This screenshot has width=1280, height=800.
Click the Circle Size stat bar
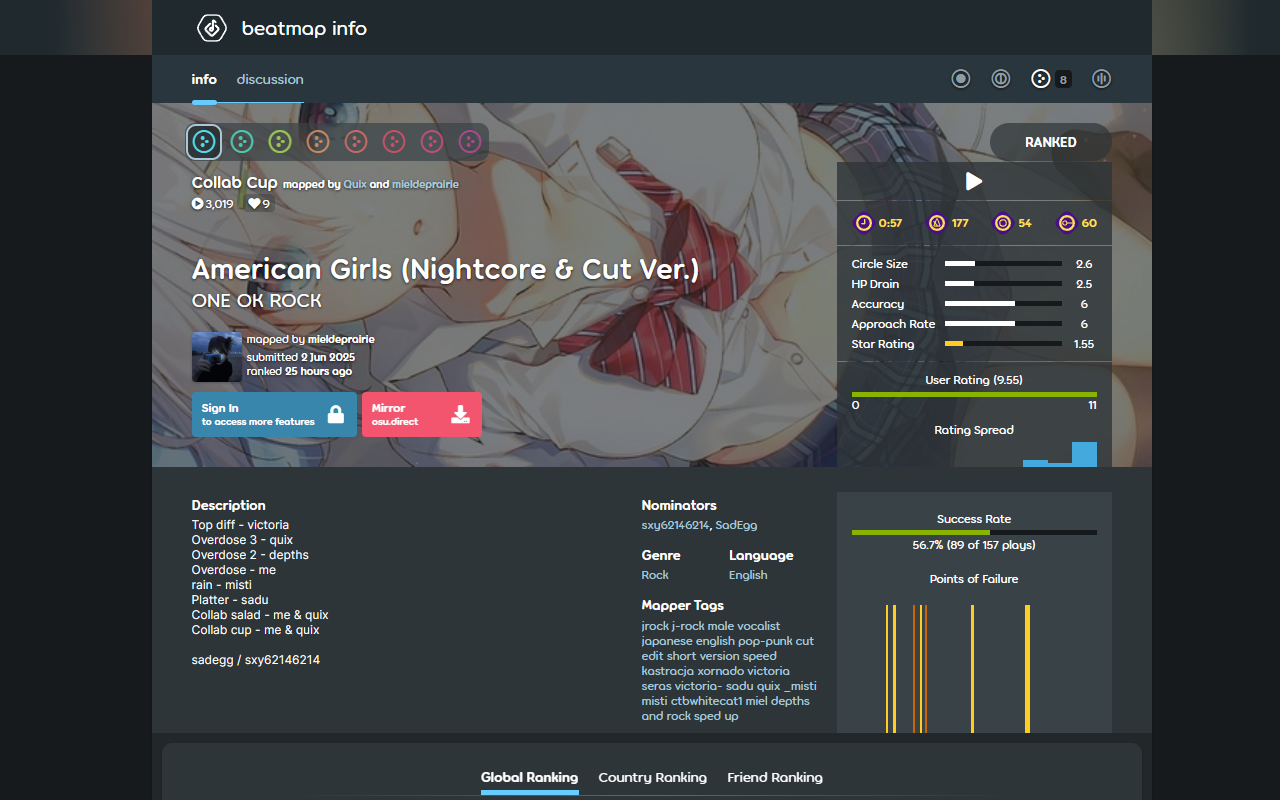[1003, 264]
